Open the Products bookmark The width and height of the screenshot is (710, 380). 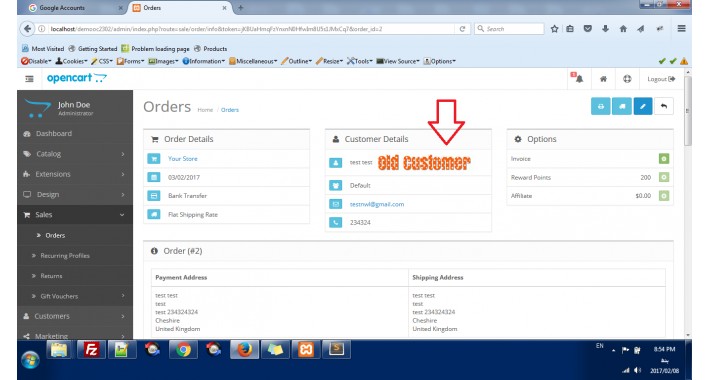pyautogui.click(x=211, y=49)
